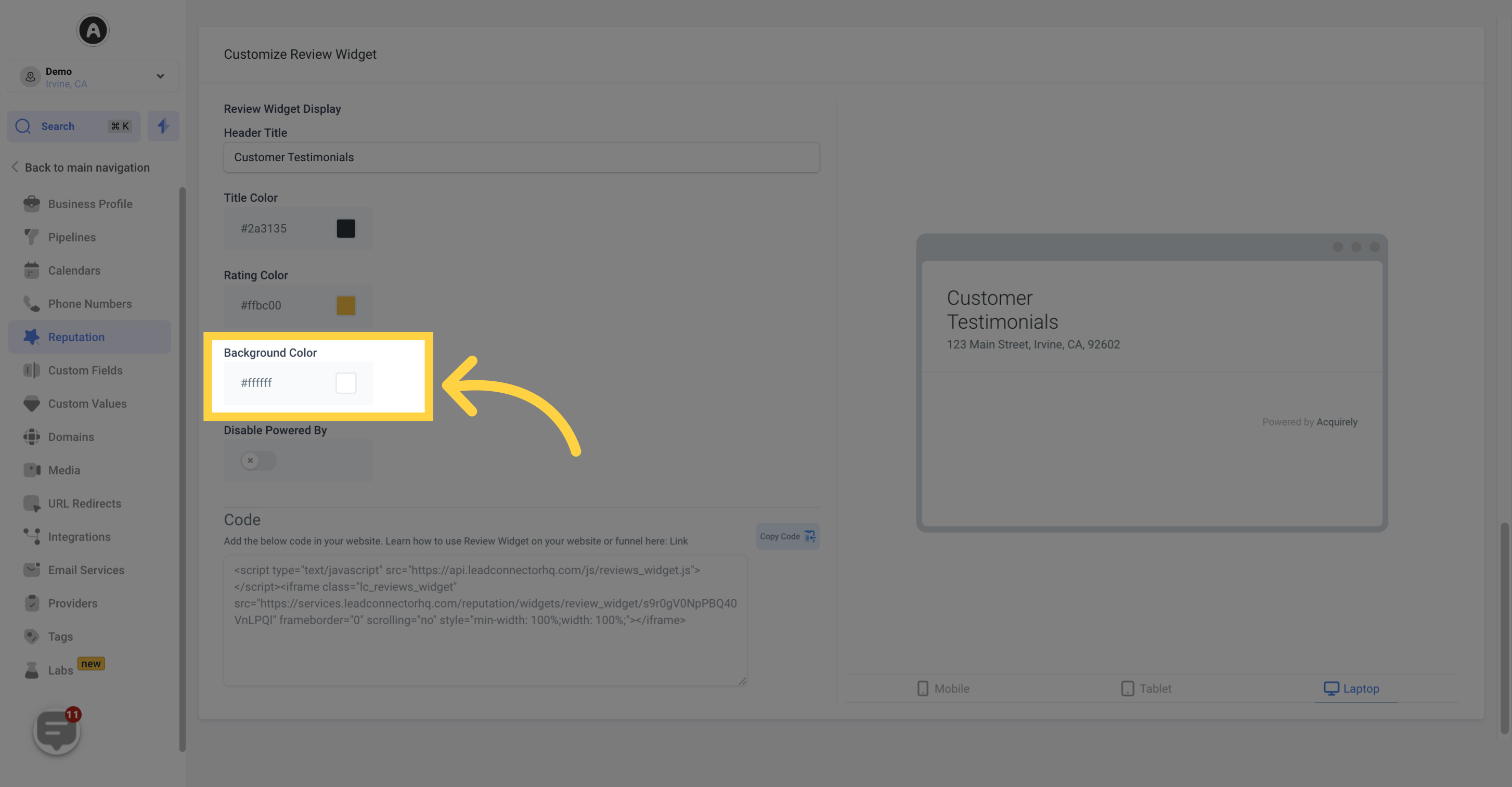Switch preview to Tablet tab
This screenshot has width=1512, height=787.
(1146, 688)
